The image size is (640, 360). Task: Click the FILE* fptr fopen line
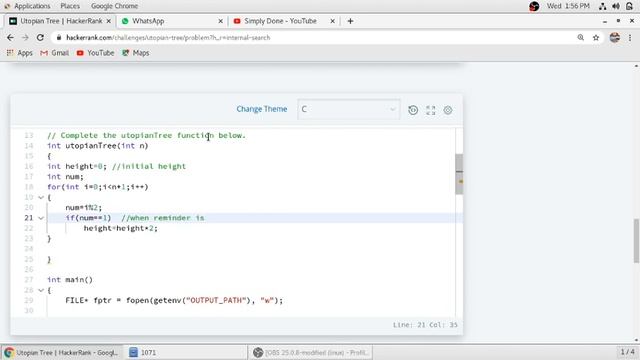(x=174, y=300)
